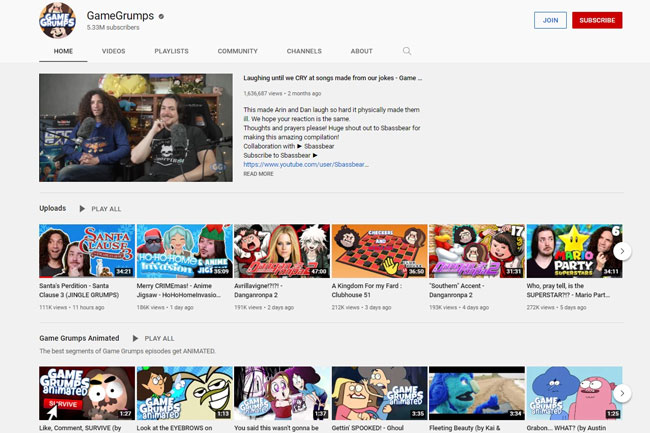Open 'Who, pray tell, is the SUPERSTAR' title
Viewport: 650px width, 433px height.
tap(568, 290)
